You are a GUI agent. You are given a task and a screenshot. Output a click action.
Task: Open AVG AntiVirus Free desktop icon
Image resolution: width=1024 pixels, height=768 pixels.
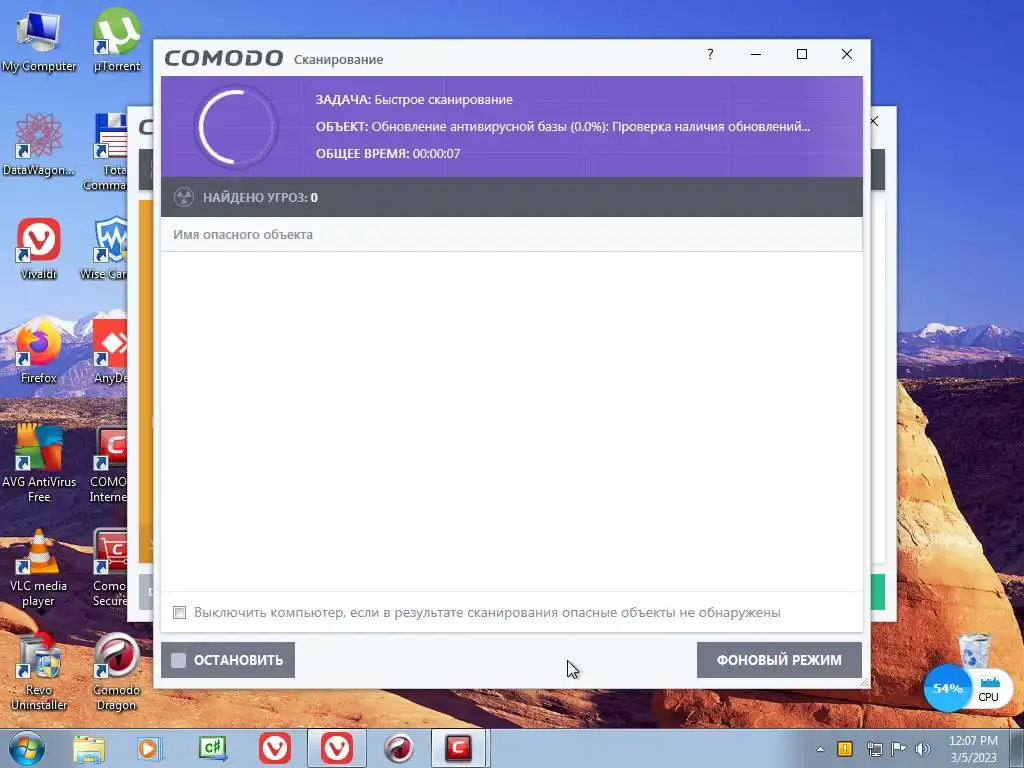tap(39, 464)
